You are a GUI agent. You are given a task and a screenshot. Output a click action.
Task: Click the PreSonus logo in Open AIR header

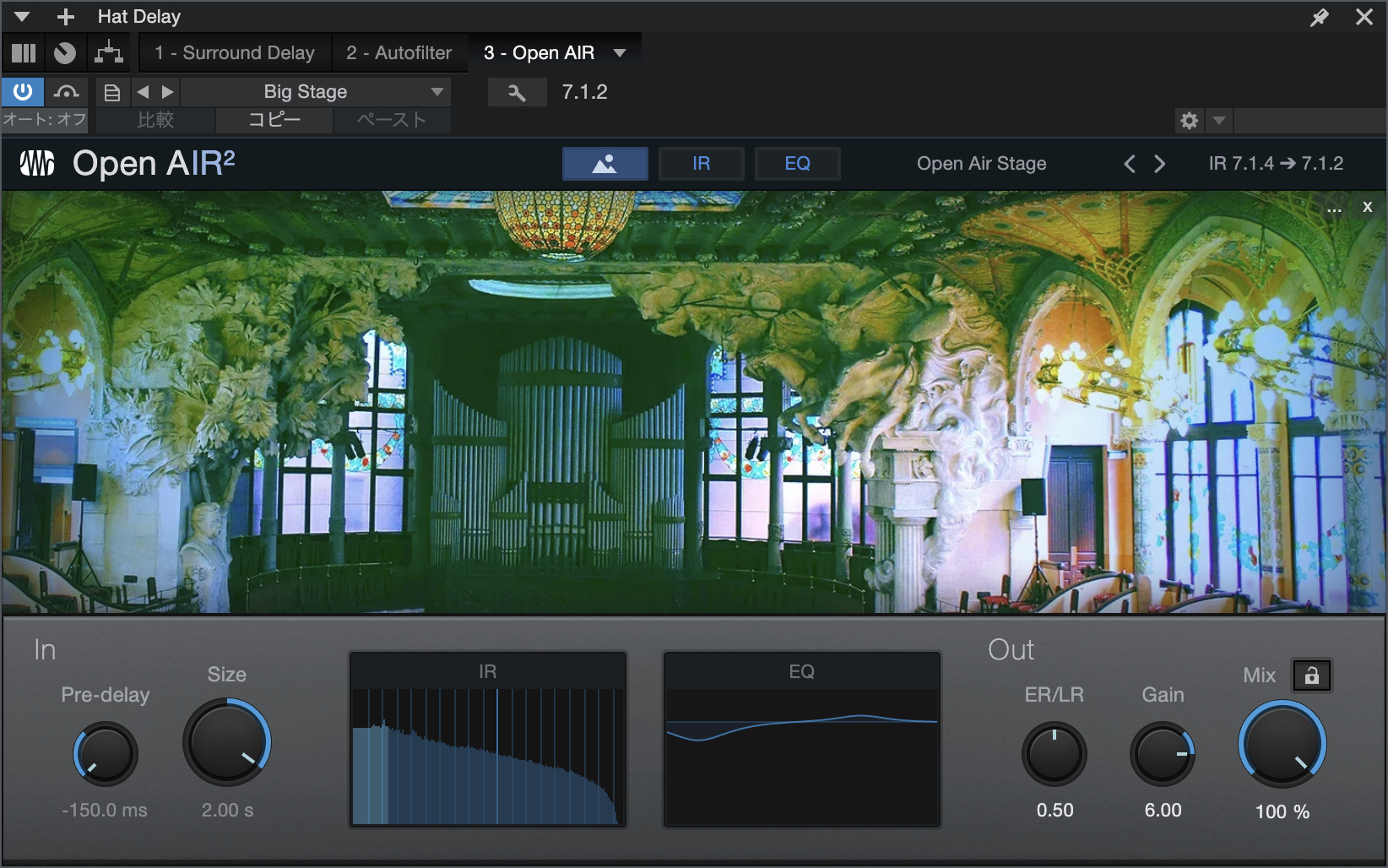37,163
